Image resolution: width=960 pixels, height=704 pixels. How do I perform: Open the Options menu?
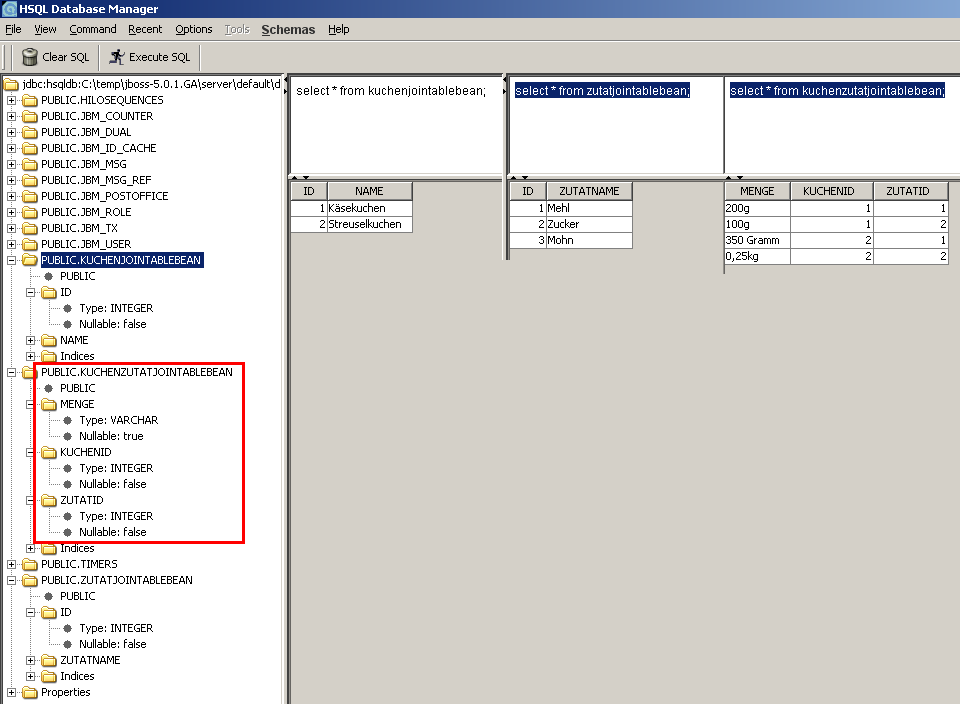tap(193, 29)
